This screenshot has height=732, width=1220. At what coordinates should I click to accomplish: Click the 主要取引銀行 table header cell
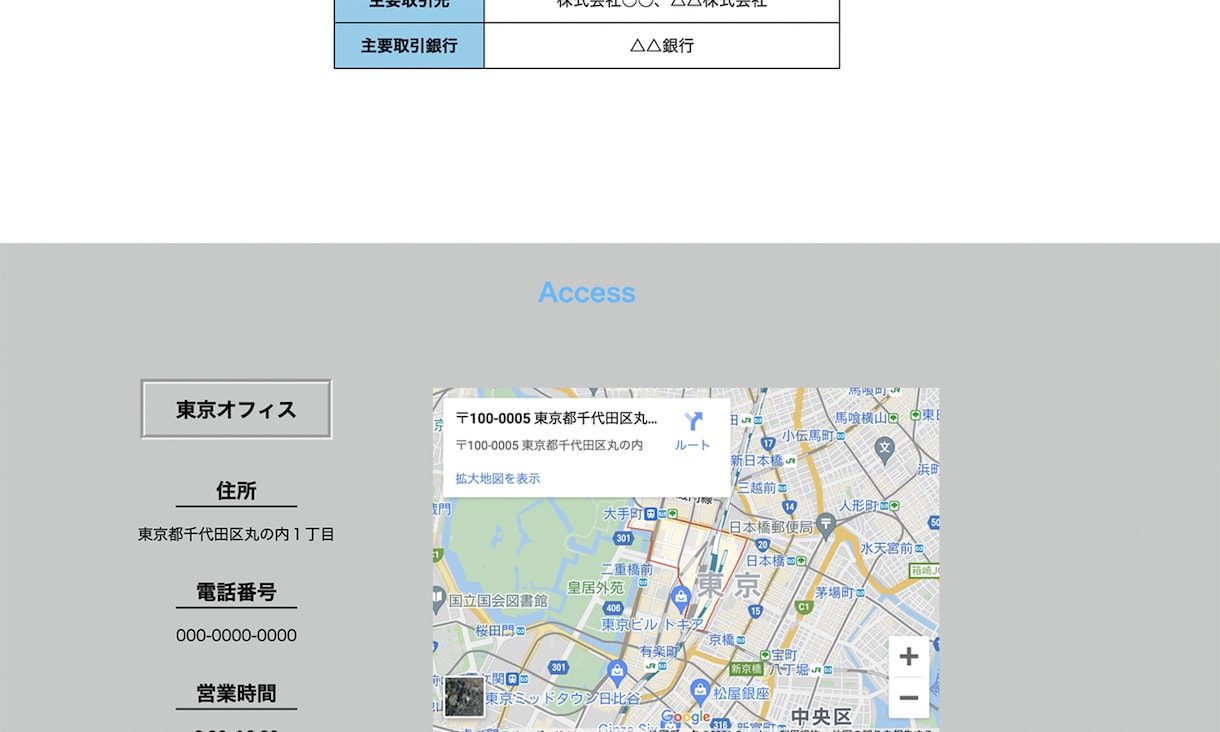[409, 46]
